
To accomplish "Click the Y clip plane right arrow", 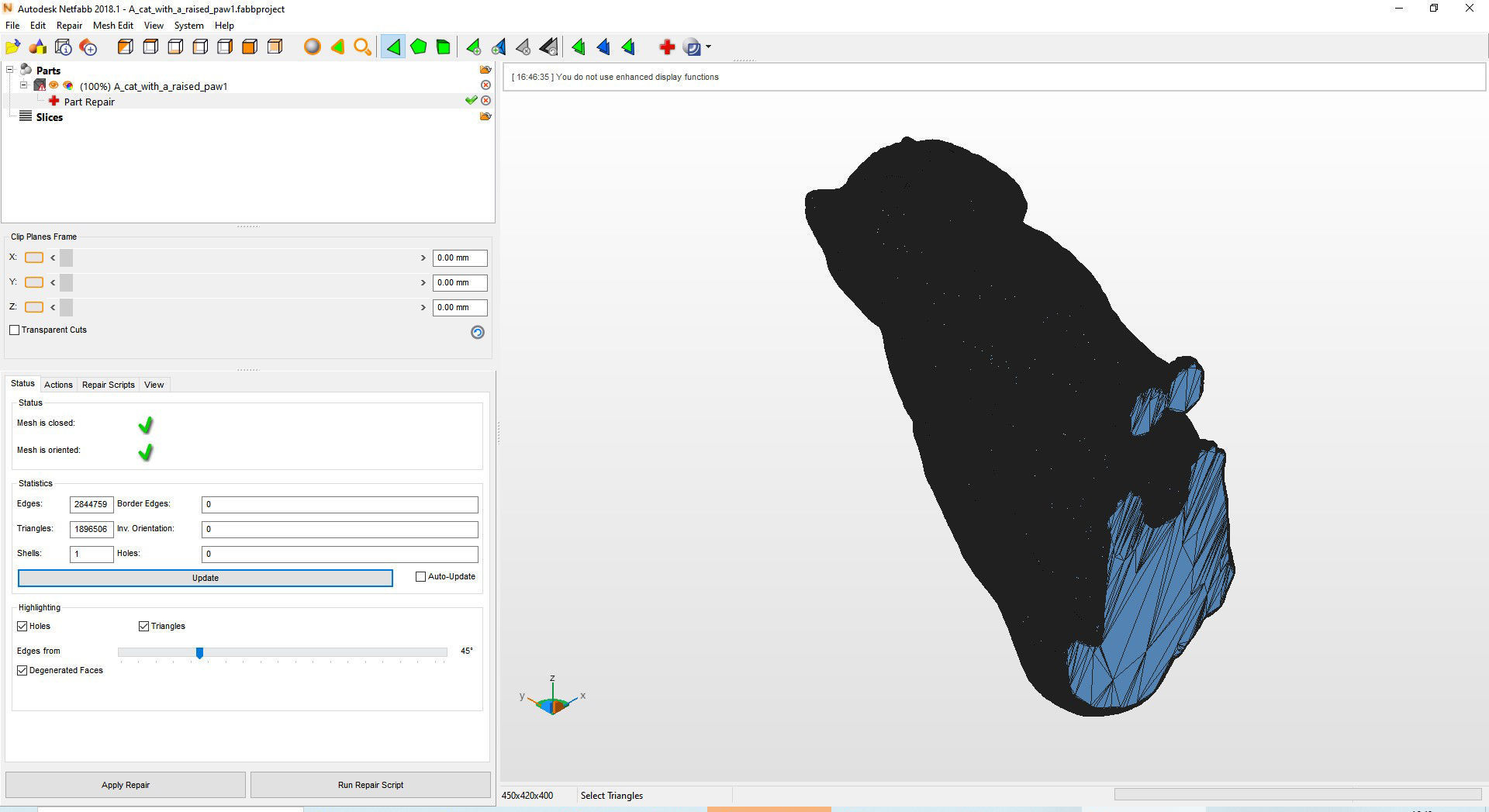I will (423, 282).
